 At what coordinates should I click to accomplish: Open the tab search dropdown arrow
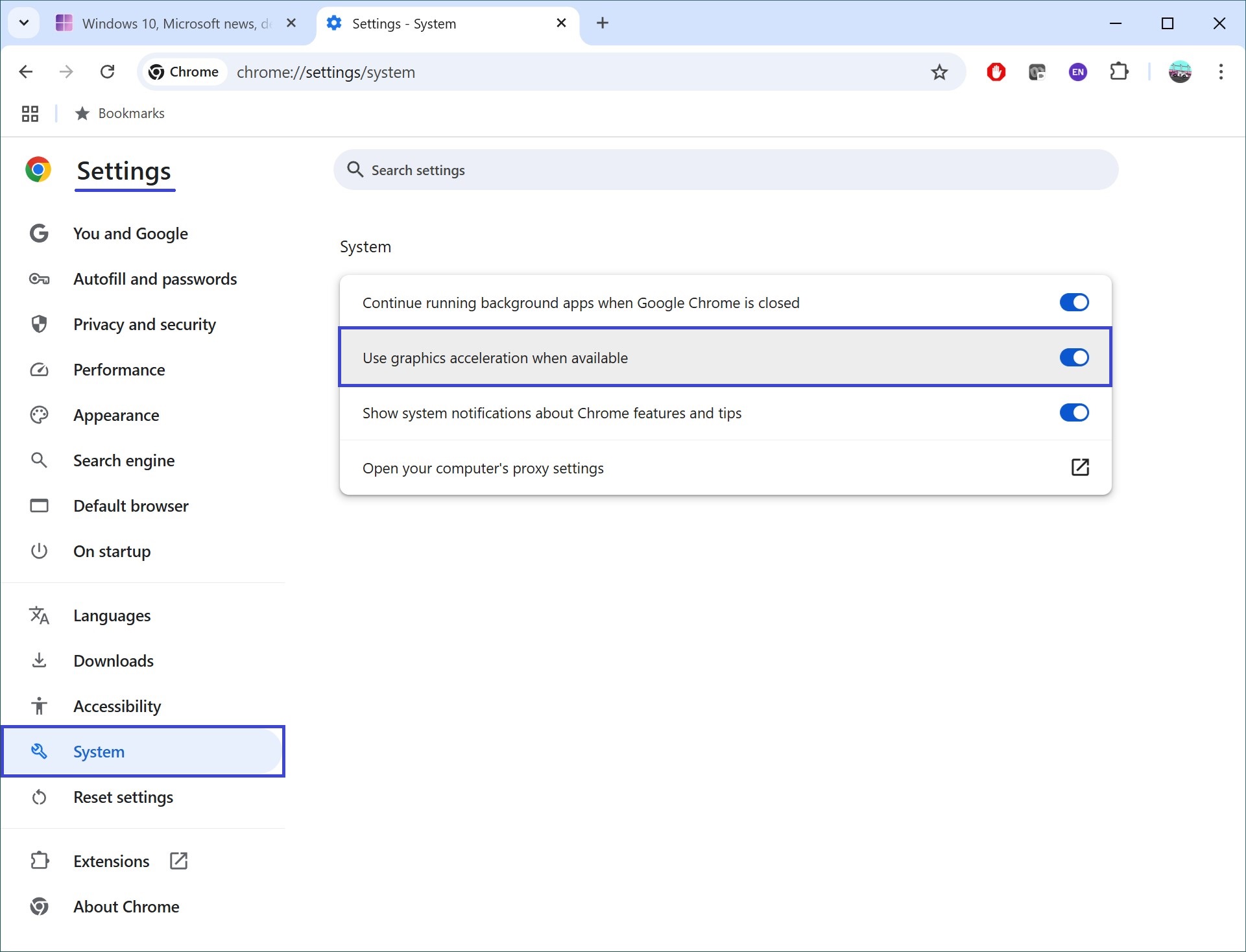(x=24, y=23)
